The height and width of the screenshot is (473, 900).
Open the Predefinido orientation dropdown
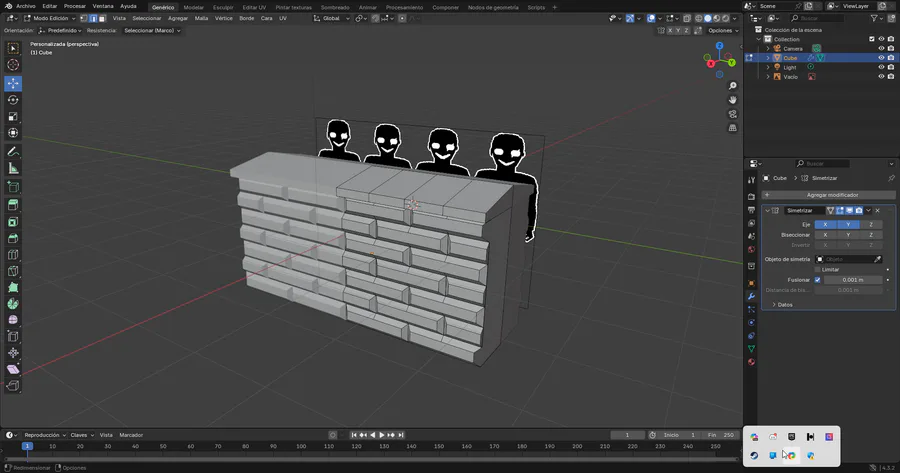tap(60, 30)
